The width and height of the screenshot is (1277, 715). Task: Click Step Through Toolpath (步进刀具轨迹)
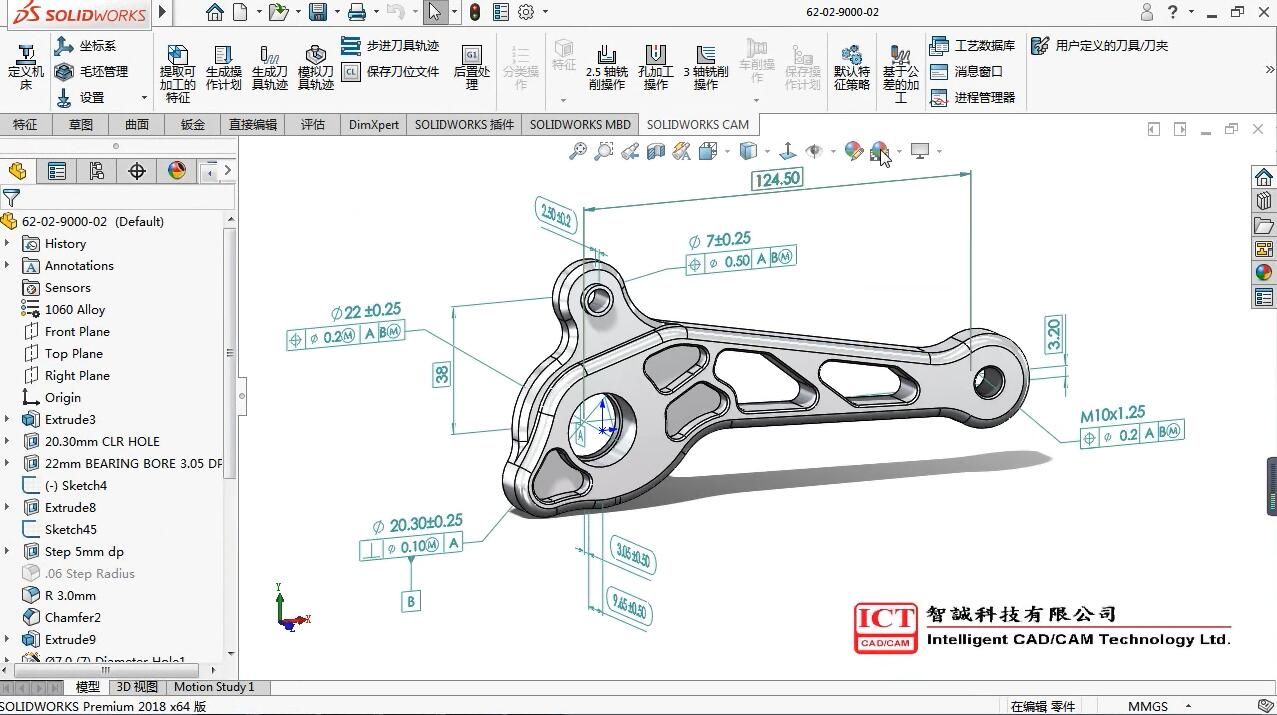[390, 46]
